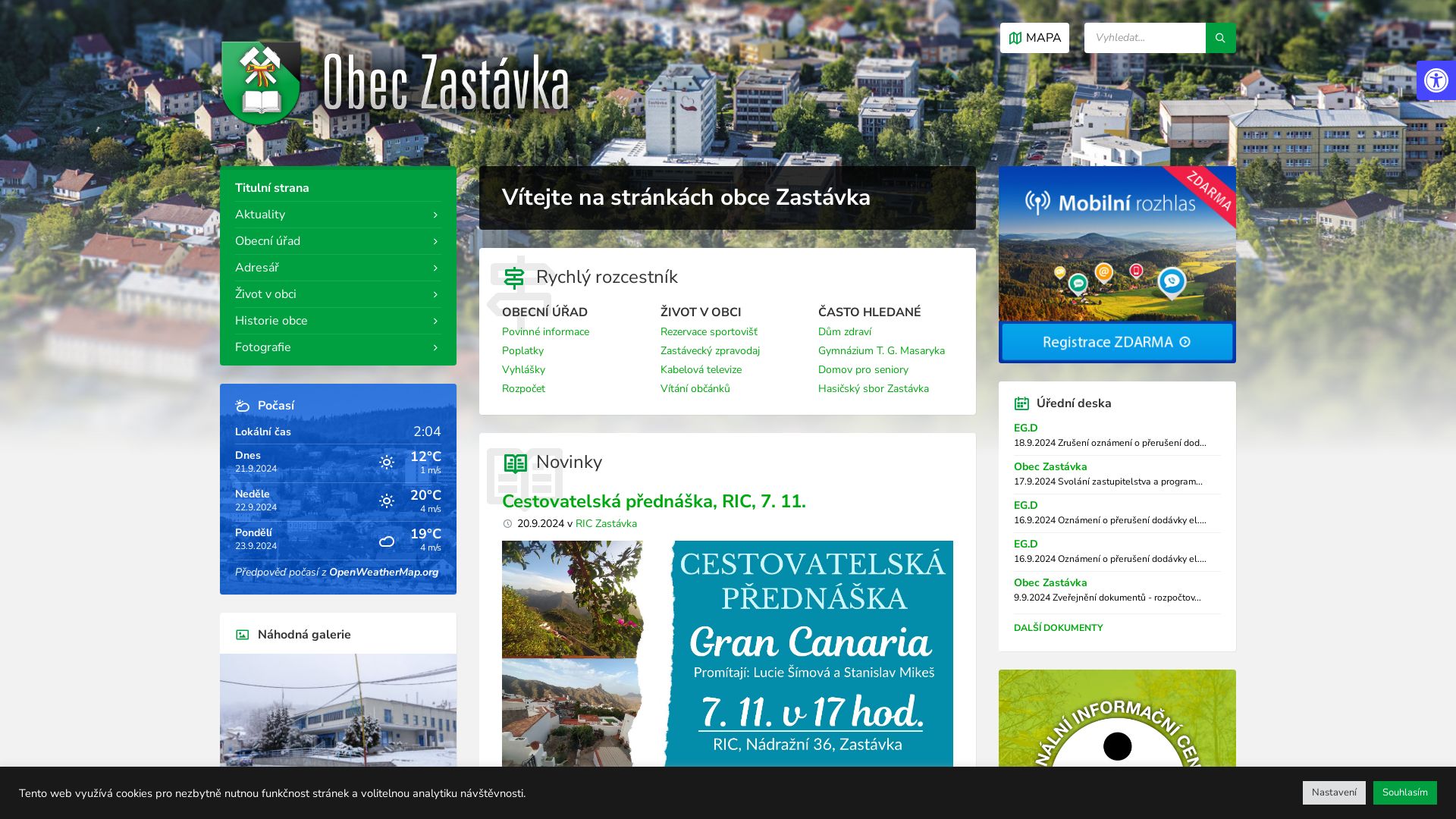Click the sun icon for Dnes forecast
Viewport: 1456px width, 819px height.
(x=387, y=463)
